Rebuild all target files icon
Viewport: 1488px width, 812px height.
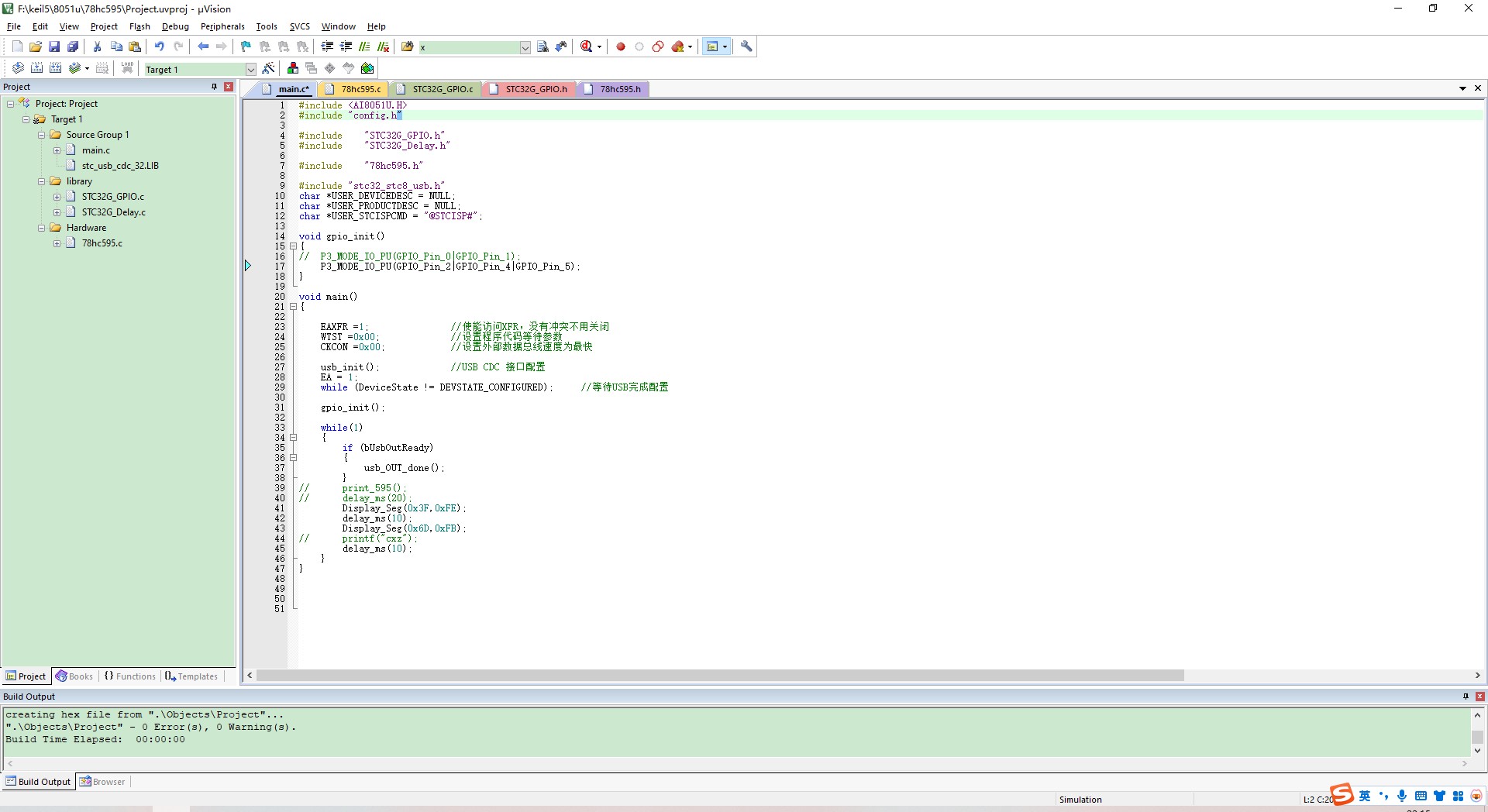pyautogui.click(x=55, y=68)
